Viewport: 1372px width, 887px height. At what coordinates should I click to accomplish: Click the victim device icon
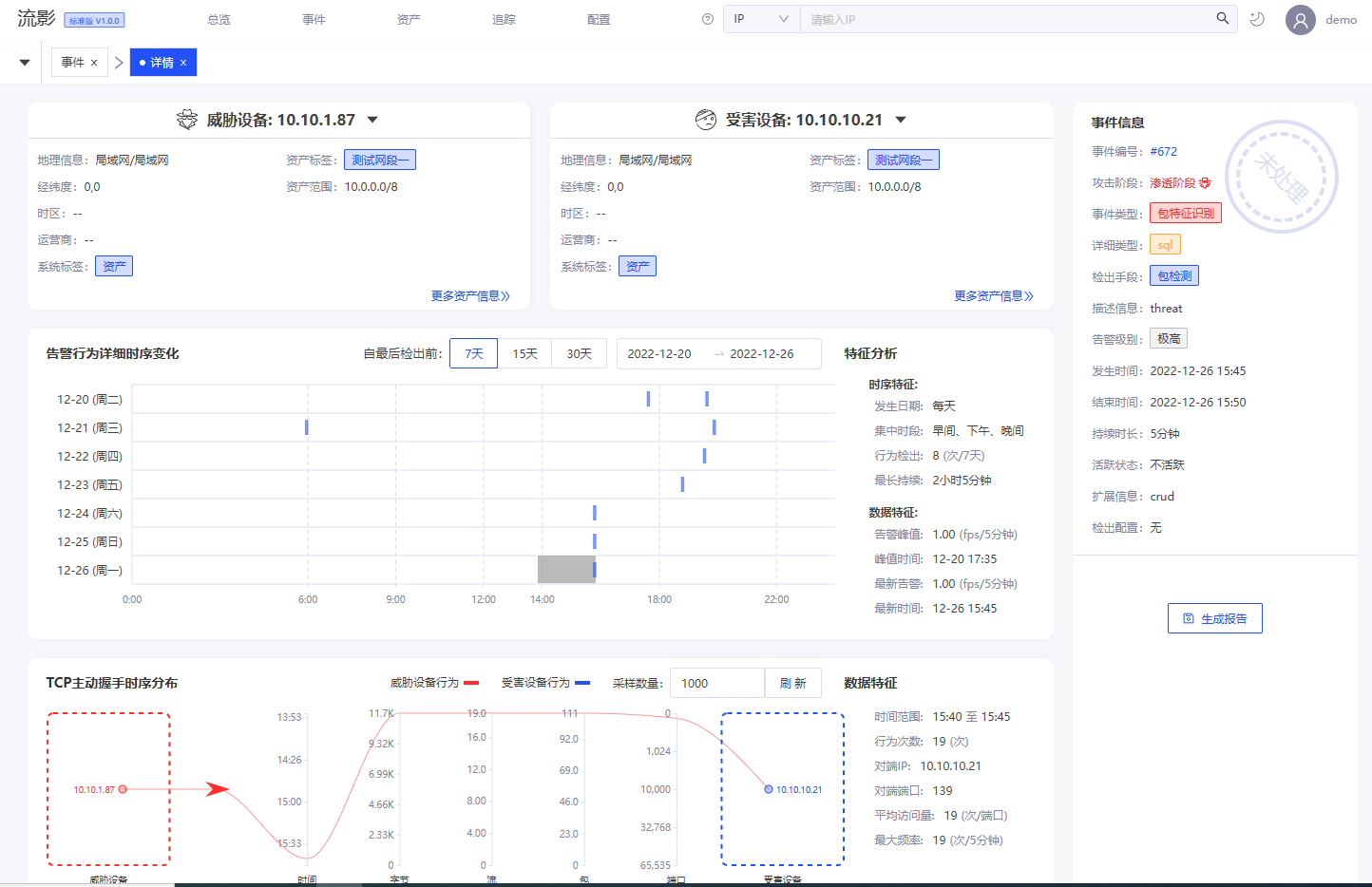(706, 120)
